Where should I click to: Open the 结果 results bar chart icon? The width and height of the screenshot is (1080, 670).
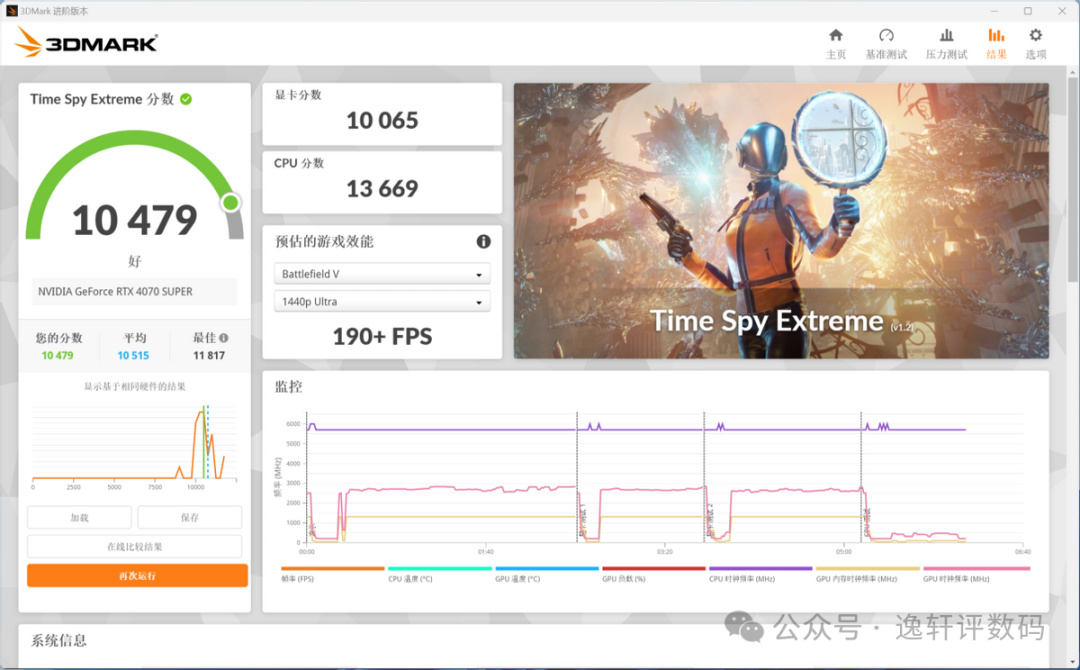tap(996, 35)
